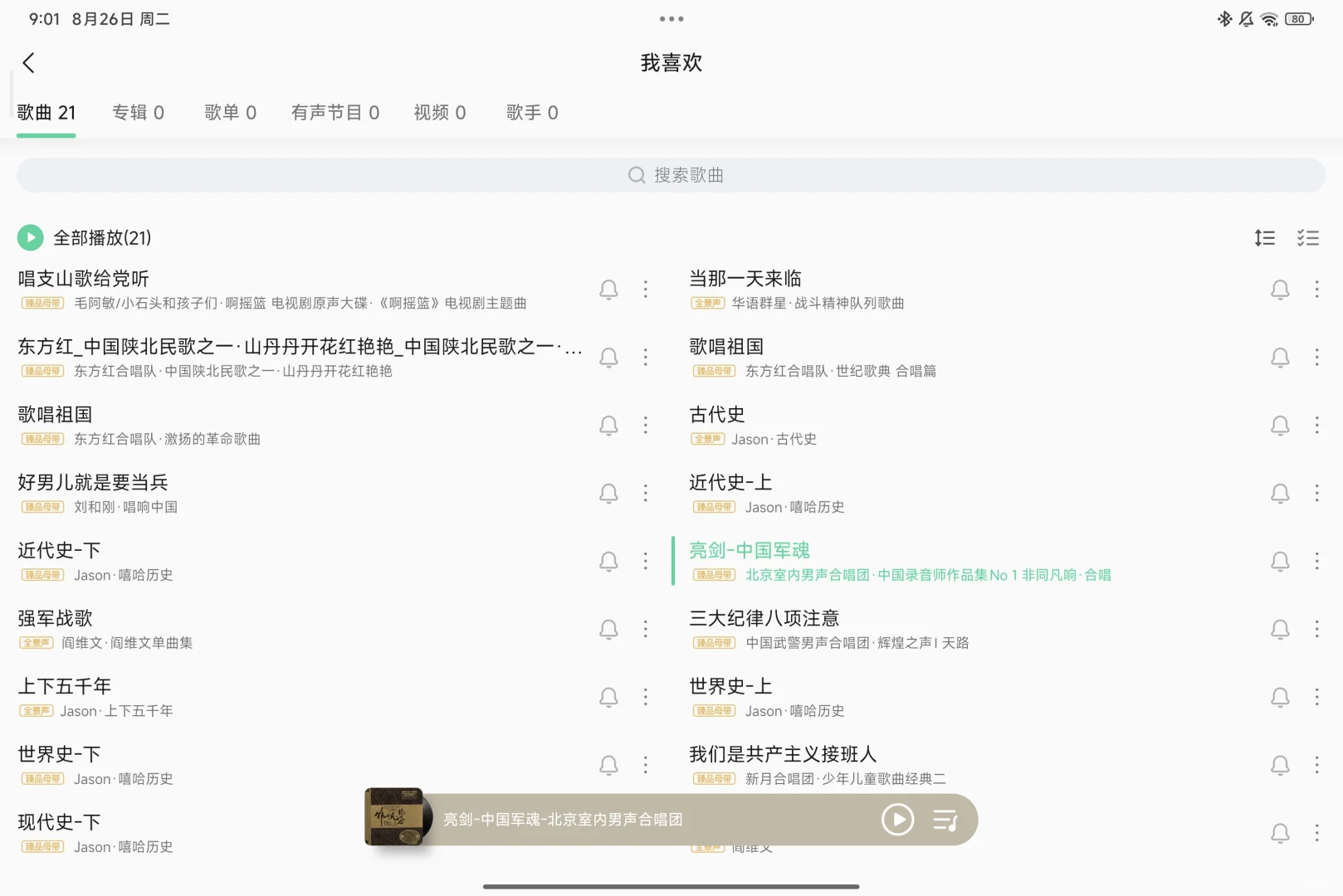
Task: Open the three-dot menu for 近代史-上
Action: (1317, 493)
